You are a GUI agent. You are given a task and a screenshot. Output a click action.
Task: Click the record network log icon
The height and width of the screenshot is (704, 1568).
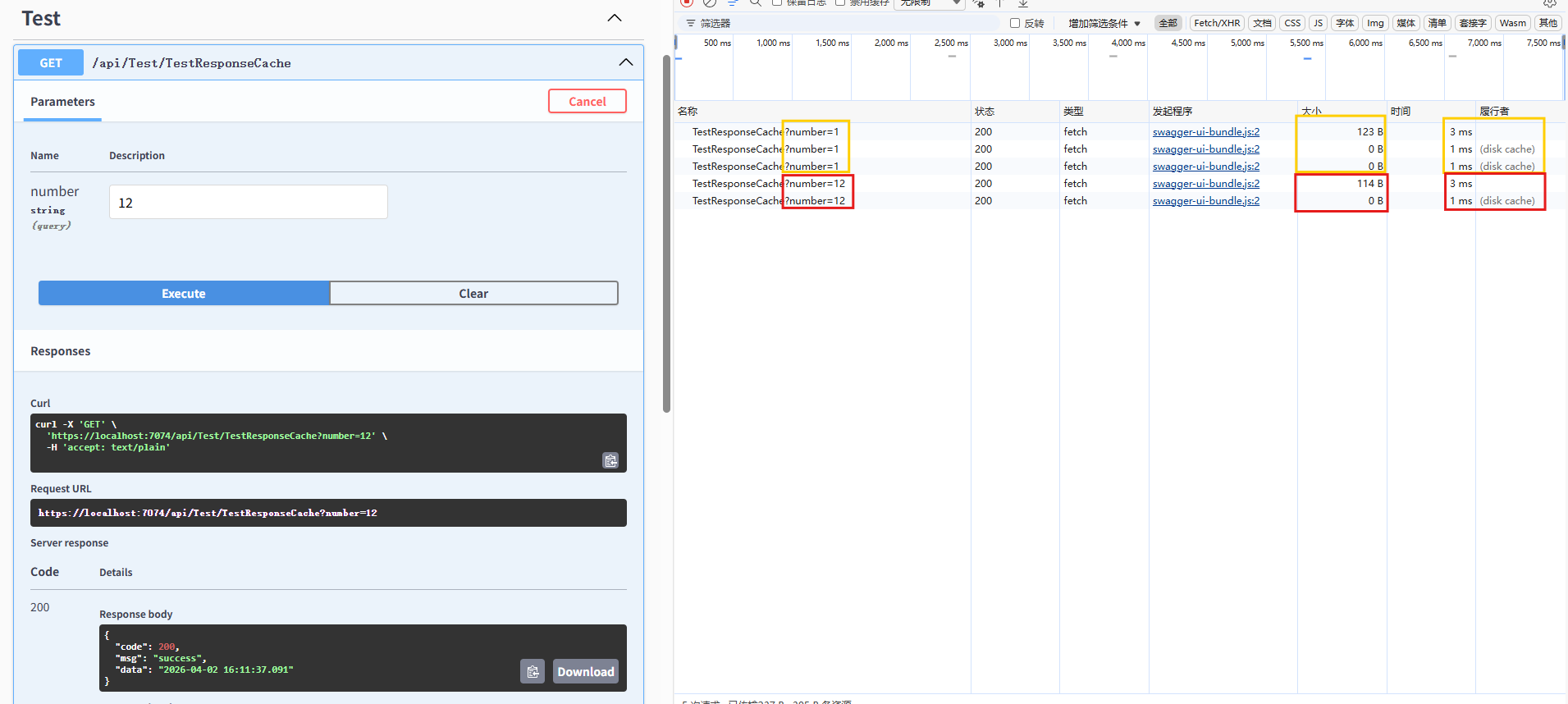pyautogui.click(x=687, y=3)
